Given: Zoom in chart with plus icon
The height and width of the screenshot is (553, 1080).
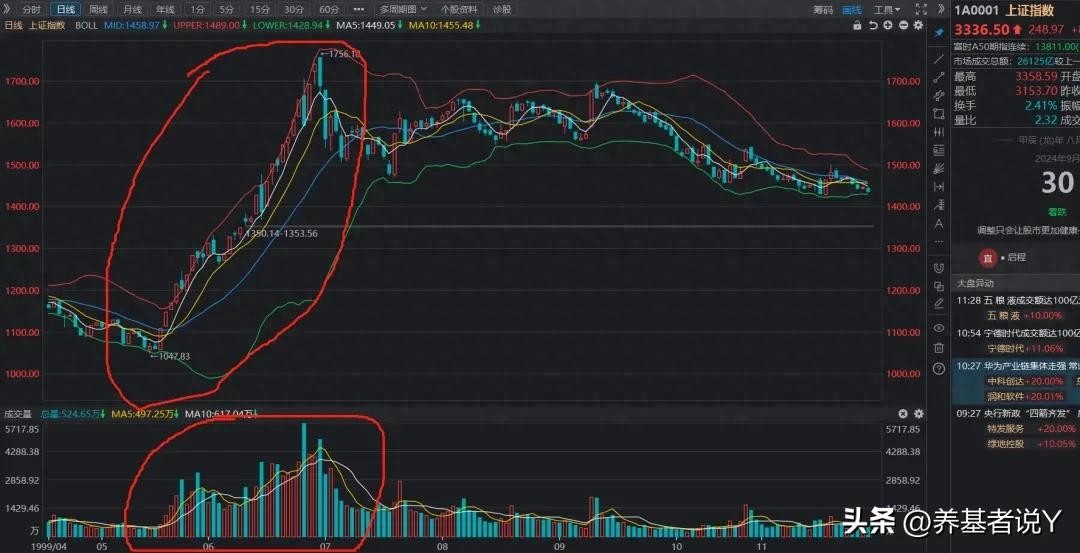Looking at the screenshot, I should 888,25.
